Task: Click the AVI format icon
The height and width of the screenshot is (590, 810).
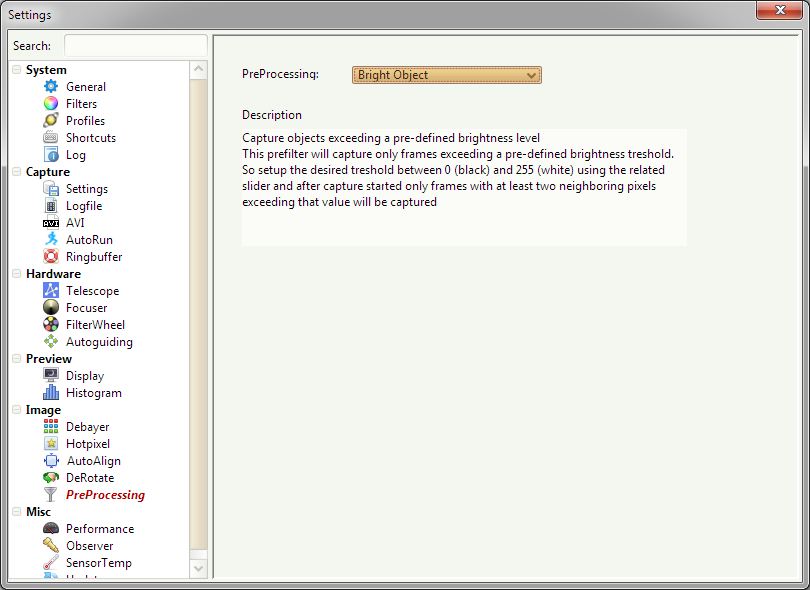Action: pos(51,223)
